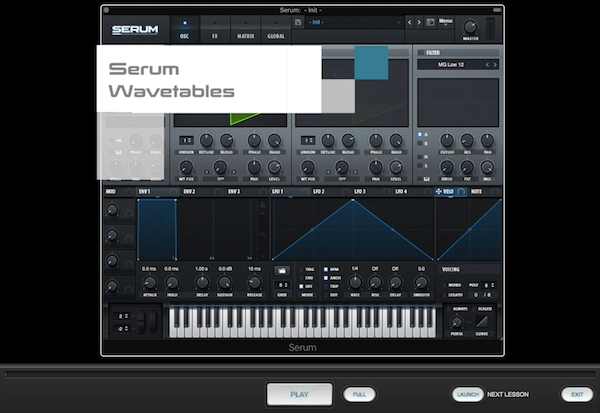Click the save preset floppy disk icon
The height and width of the screenshot is (413, 600).
[298, 22]
